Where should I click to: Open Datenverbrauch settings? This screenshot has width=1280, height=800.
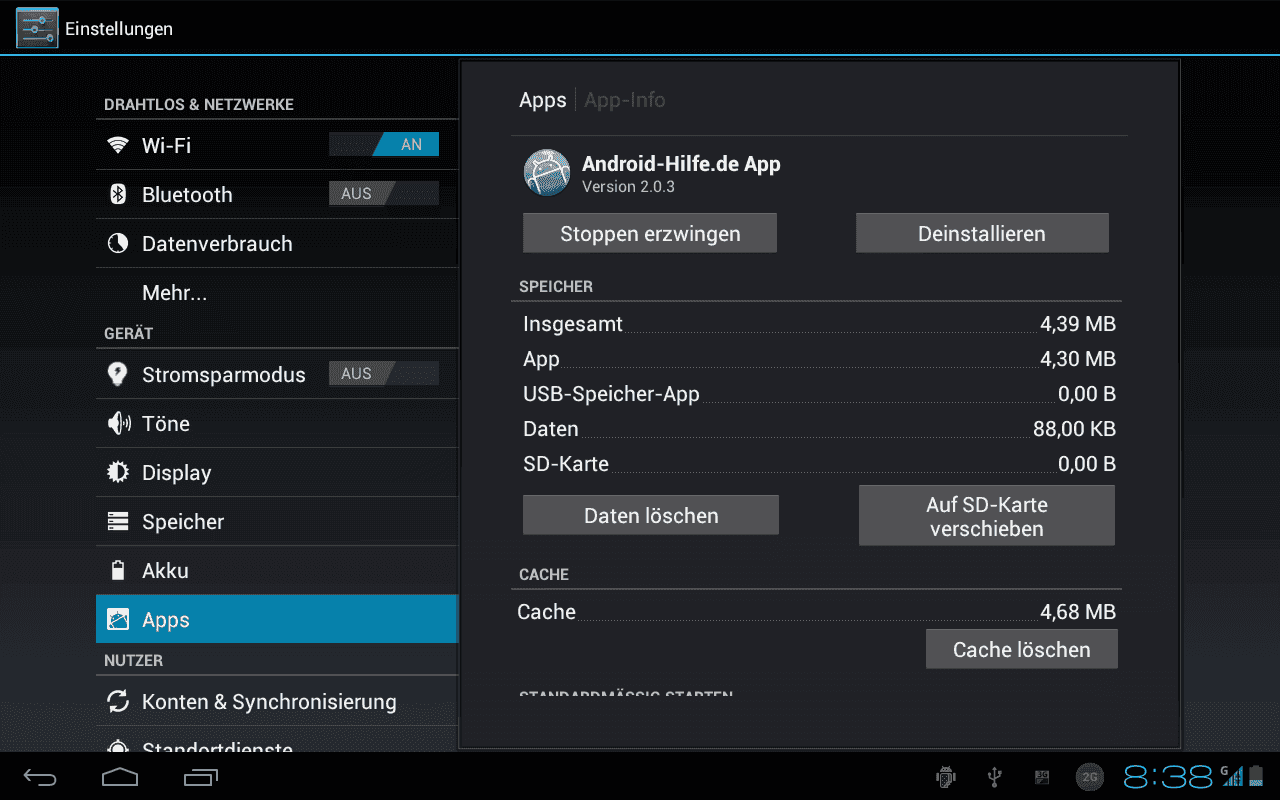(277, 243)
